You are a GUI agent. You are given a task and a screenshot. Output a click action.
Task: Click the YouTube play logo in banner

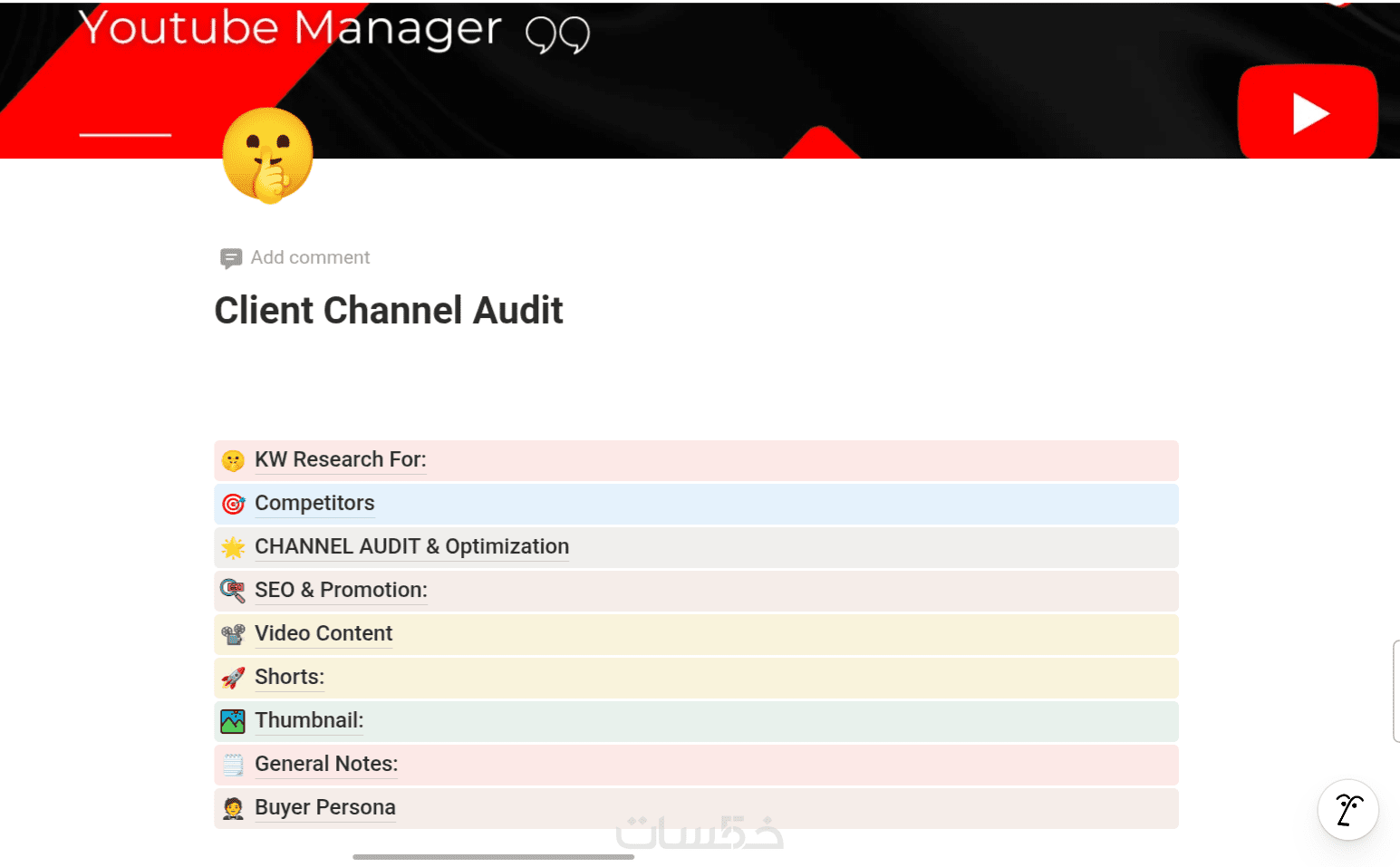tap(1308, 112)
